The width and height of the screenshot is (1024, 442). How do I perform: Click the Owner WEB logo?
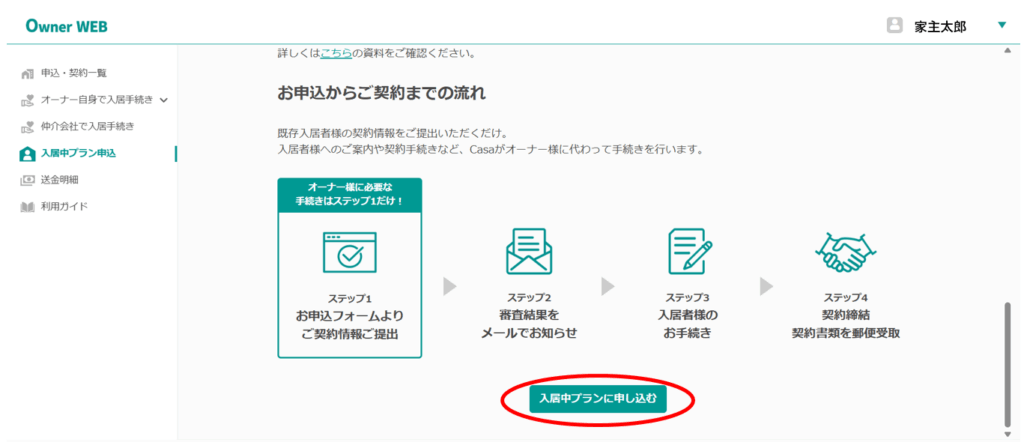click(67, 25)
